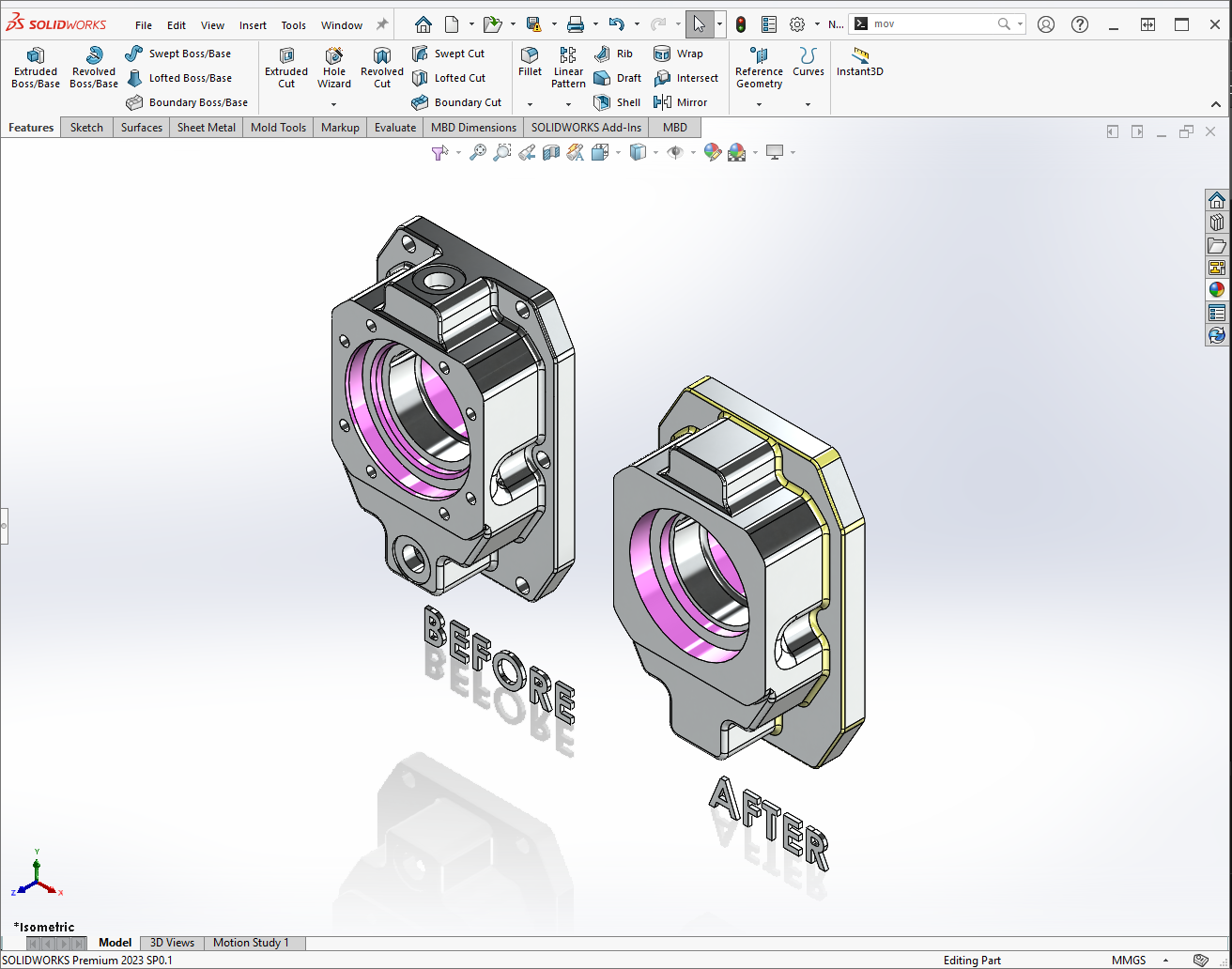Click Edit Appearance color ball icon
This screenshot has height=969, width=1232.
(713, 152)
